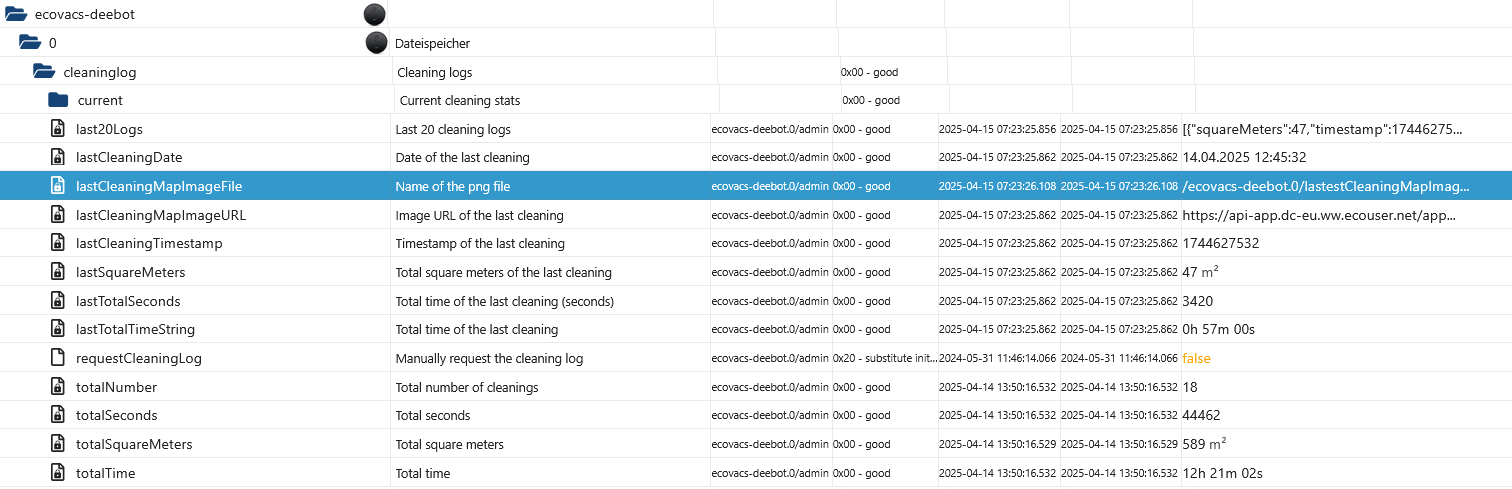Click the 'Cleaning logs' description

pyautogui.click(x=435, y=72)
